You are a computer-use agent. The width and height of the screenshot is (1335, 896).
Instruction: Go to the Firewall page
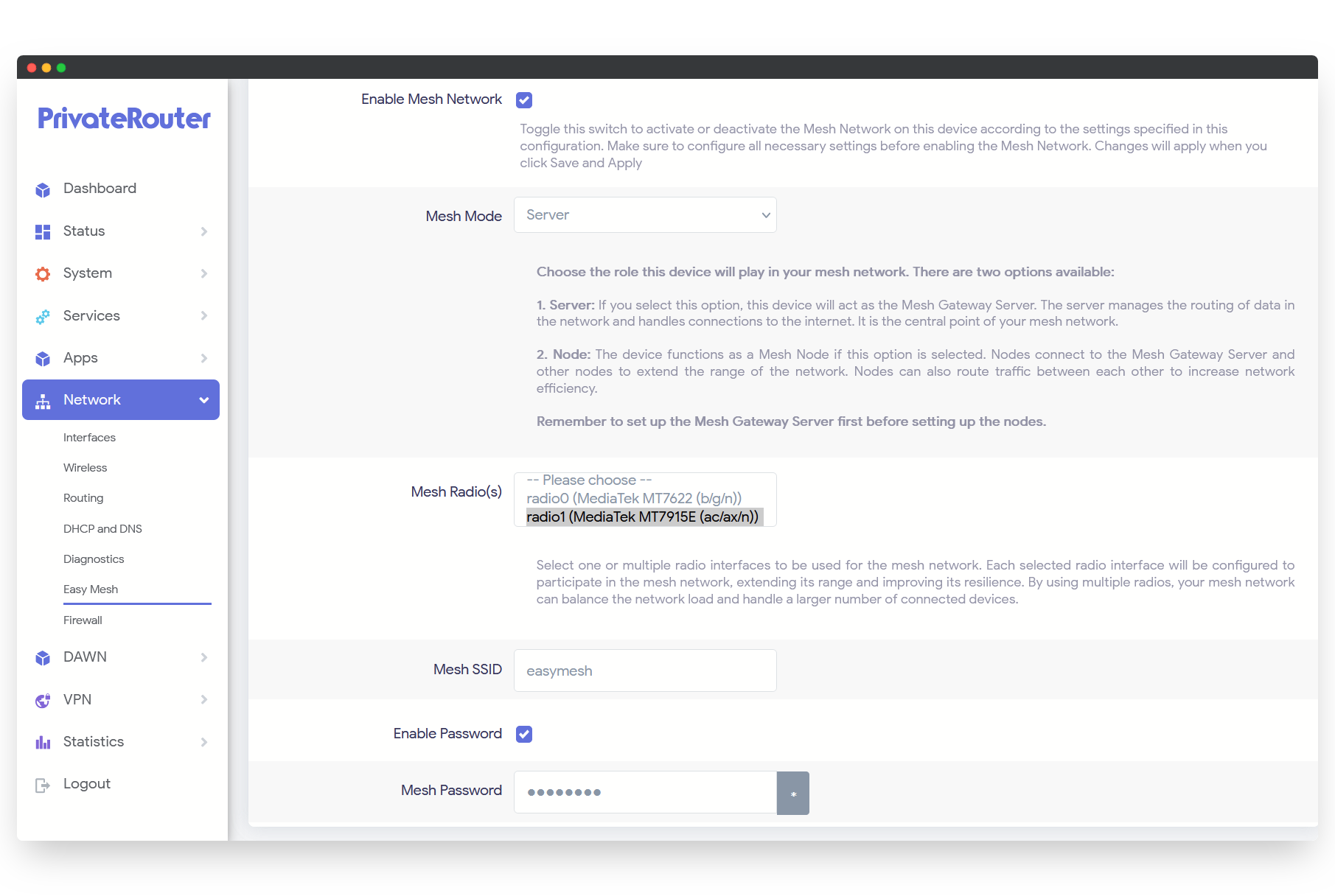pyautogui.click(x=83, y=620)
